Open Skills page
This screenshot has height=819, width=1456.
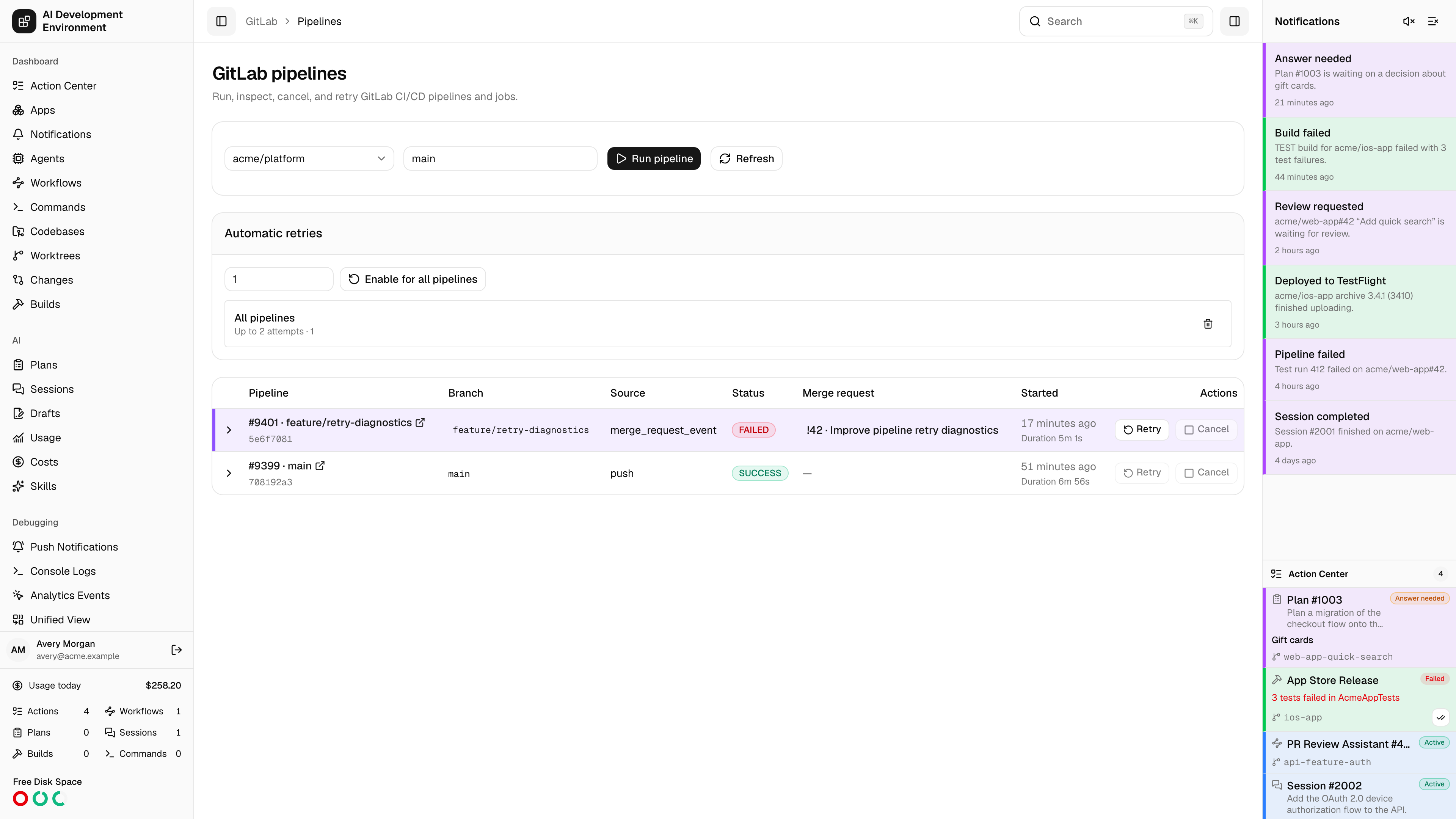(x=97, y=486)
